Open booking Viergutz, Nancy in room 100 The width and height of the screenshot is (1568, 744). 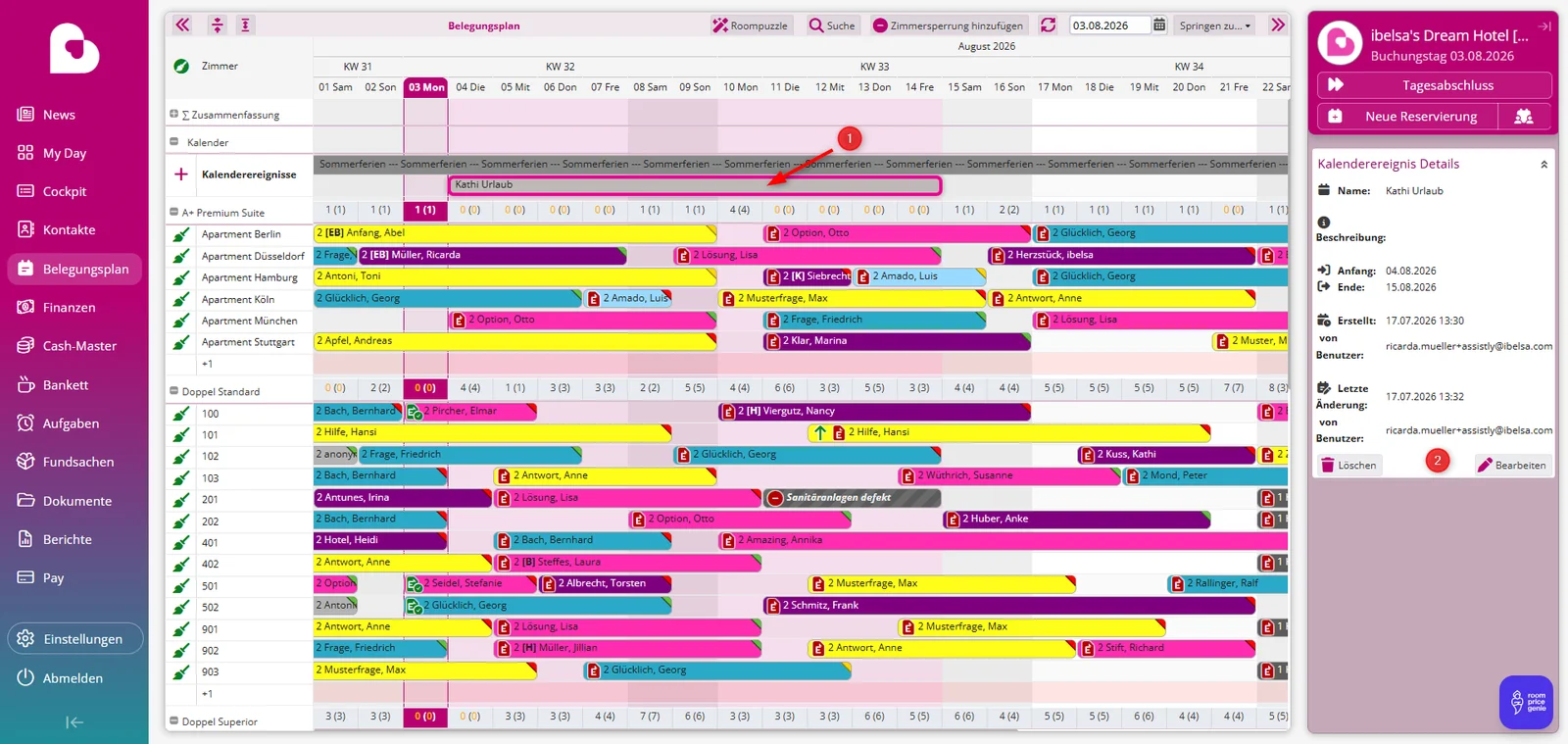[874, 412]
